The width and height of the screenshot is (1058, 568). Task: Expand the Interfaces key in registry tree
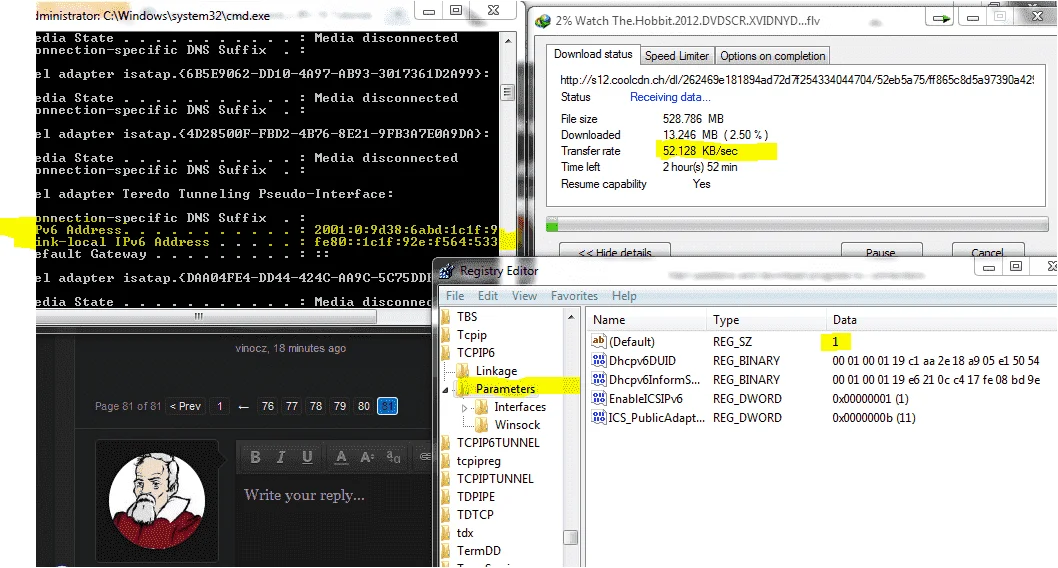464,407
